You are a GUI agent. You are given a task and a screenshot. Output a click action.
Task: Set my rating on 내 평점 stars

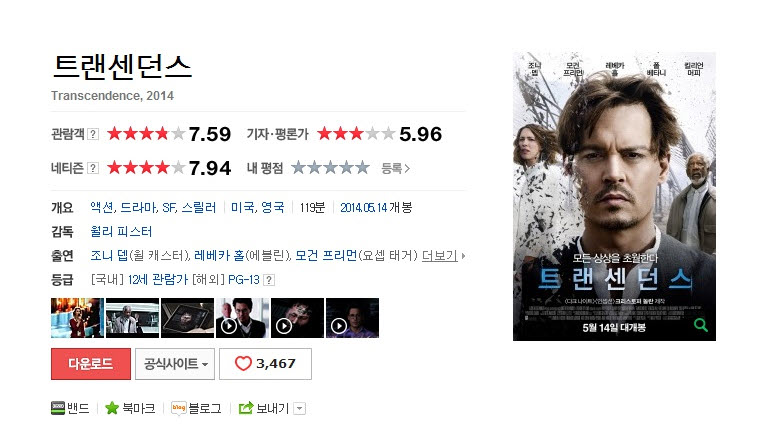tap(331, 168)
